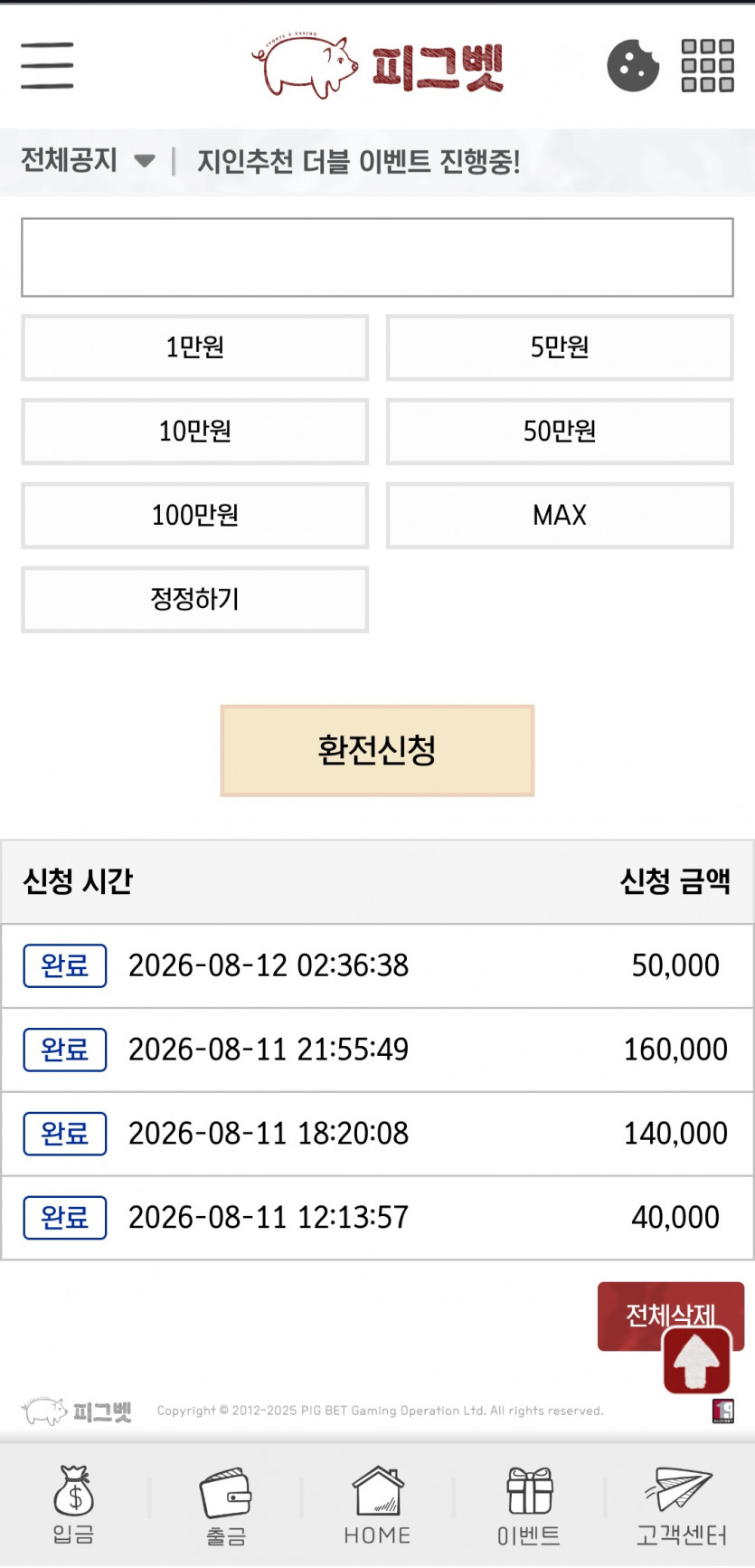Open the 지인추천 더블 이벤트 notice
The width and height of the screenshot is (755, 1568).
[x=359, y=162]
